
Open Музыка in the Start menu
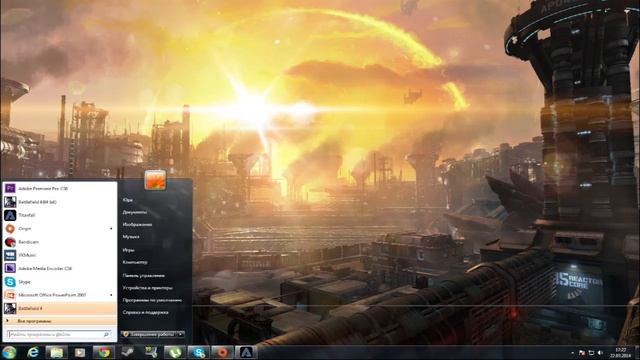coord(131,237)
